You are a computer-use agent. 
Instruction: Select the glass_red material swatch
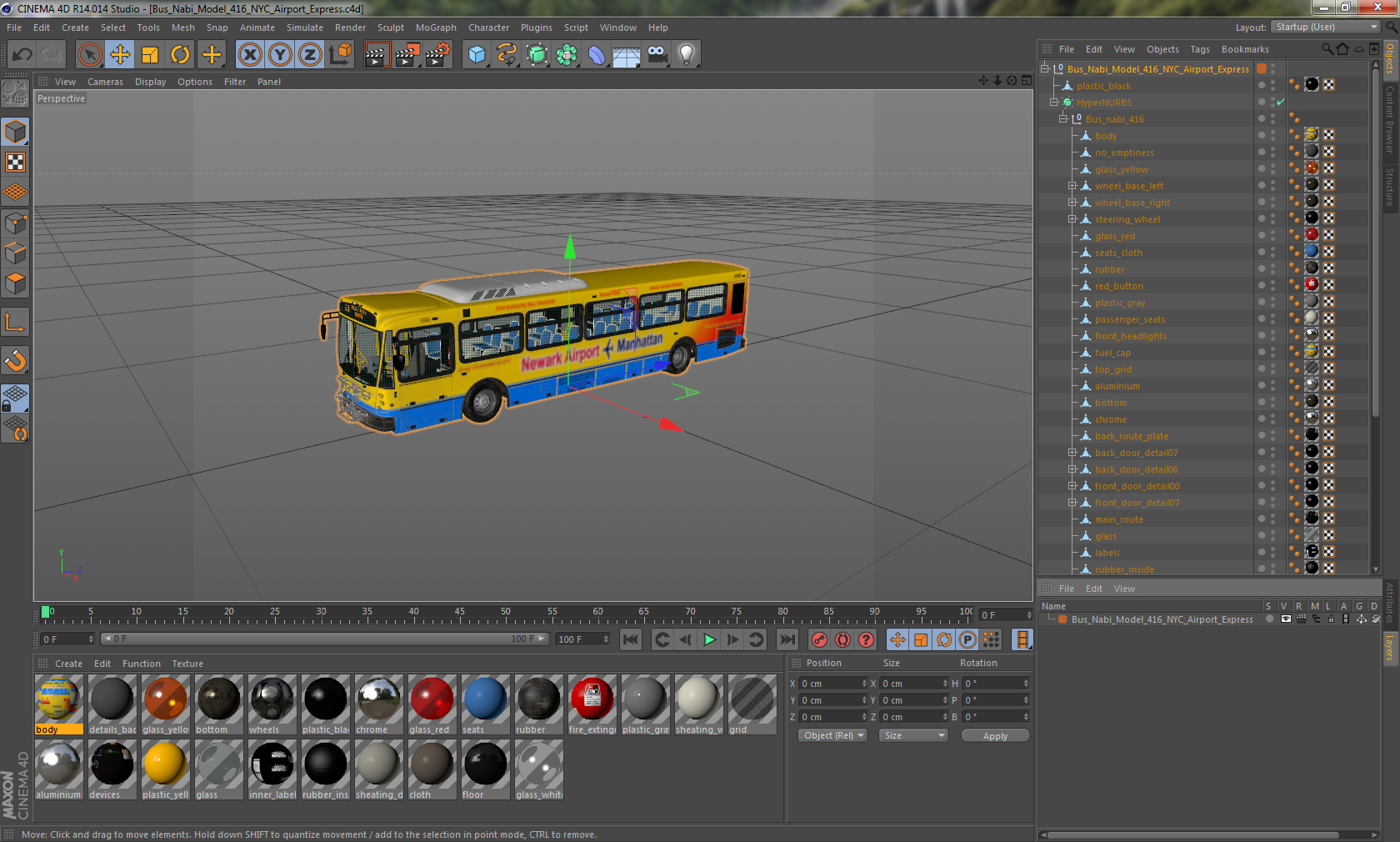tap(432, 704)
